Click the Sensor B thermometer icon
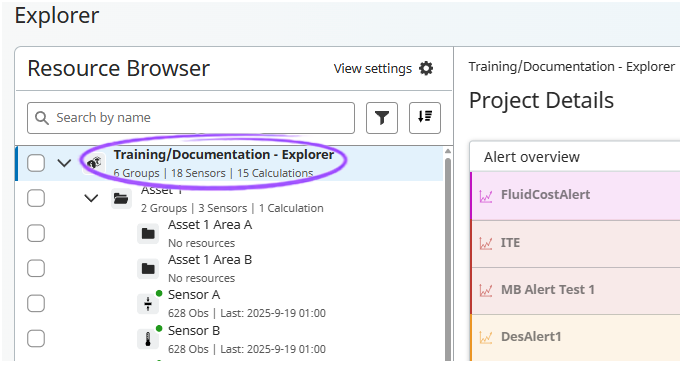 coord(148,339)
